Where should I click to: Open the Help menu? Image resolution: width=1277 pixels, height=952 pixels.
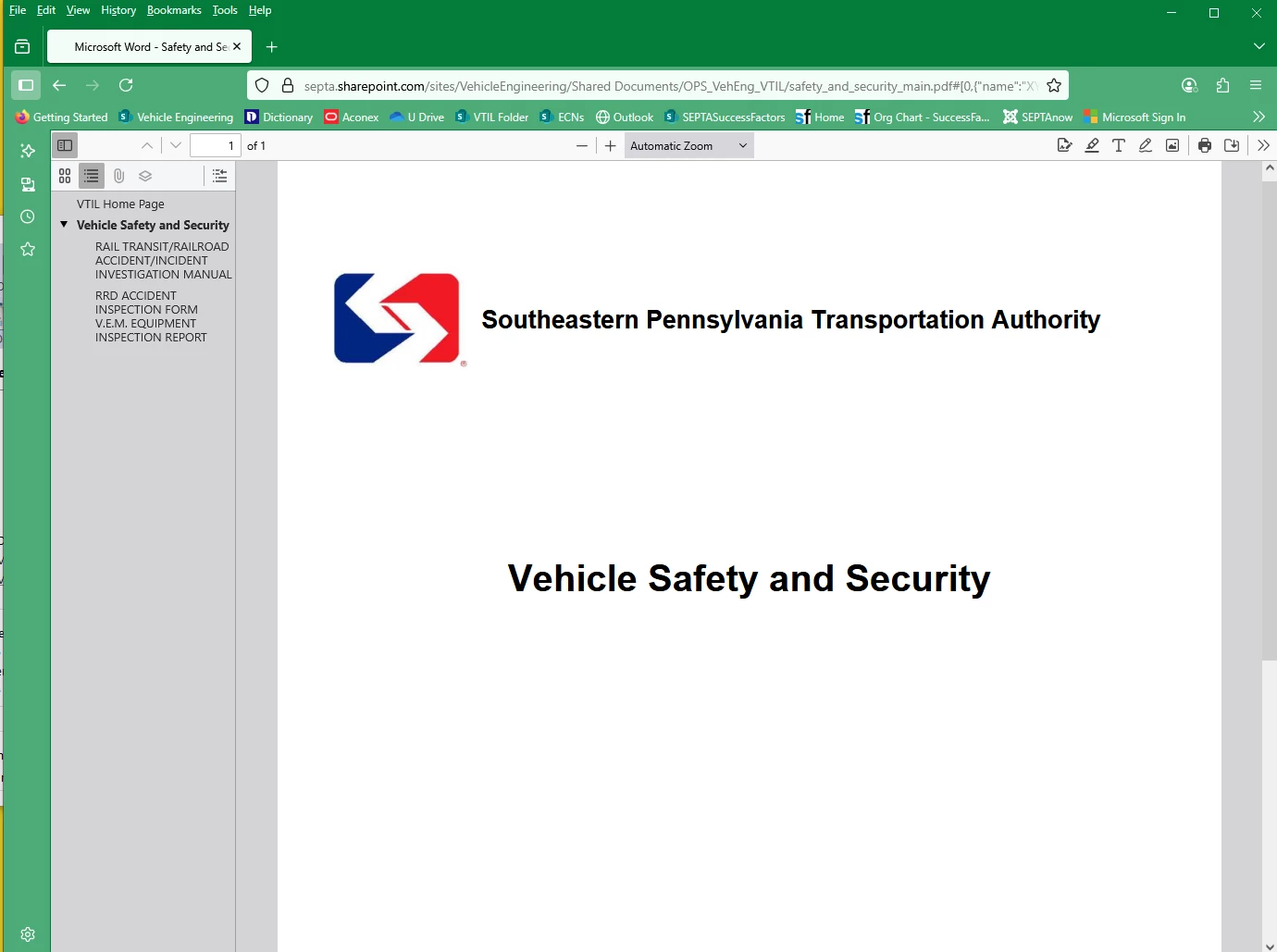[260, 10]
